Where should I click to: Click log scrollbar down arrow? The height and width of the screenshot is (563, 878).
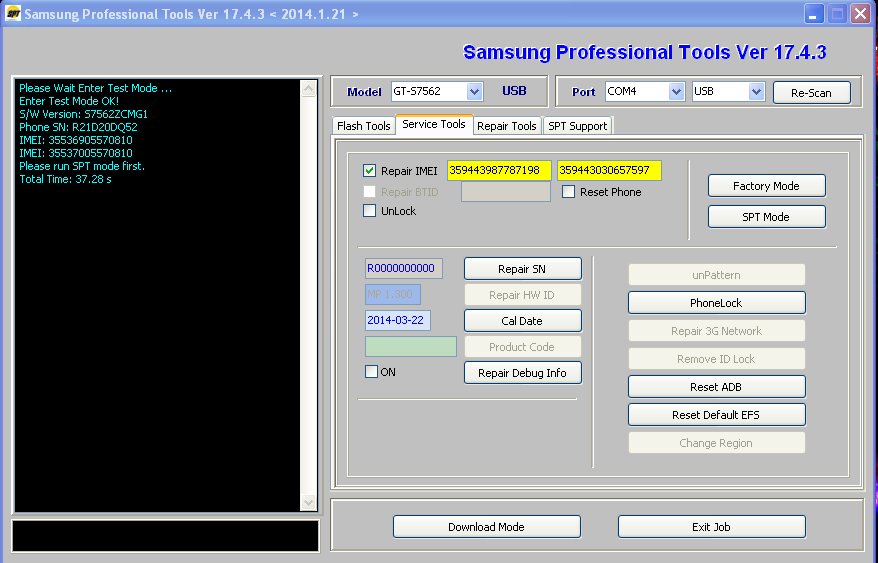pos(309,502)
